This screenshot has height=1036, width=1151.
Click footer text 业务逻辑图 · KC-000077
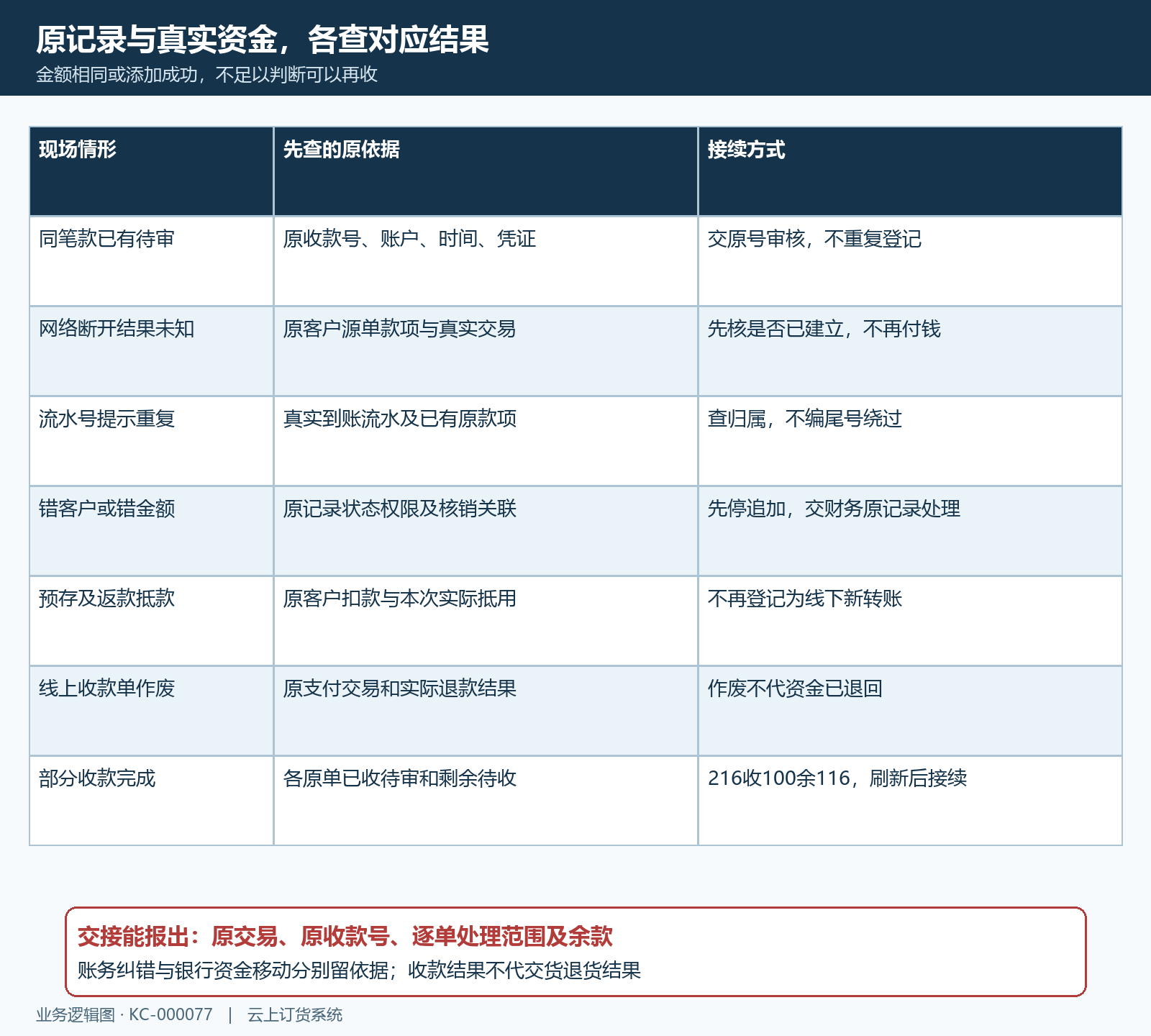[x=124, y=1014]
